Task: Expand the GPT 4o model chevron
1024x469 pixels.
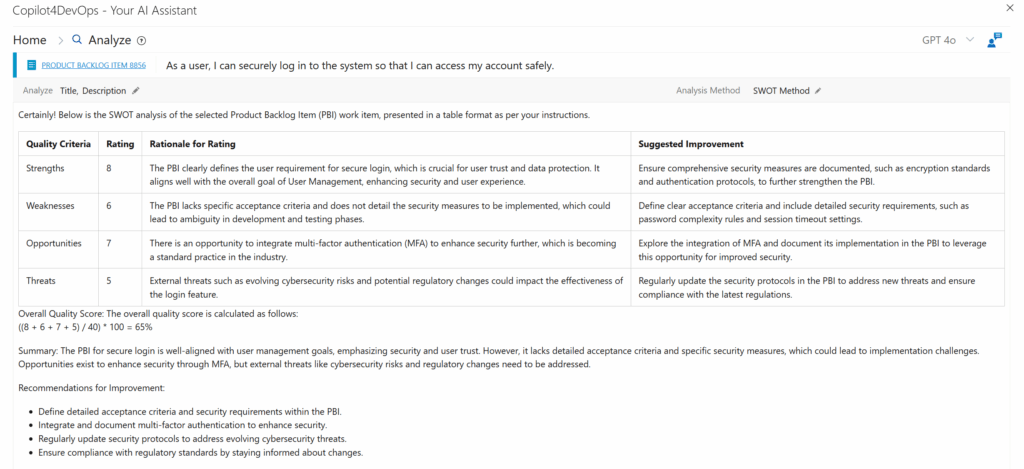Action: (x=970, y=40)
